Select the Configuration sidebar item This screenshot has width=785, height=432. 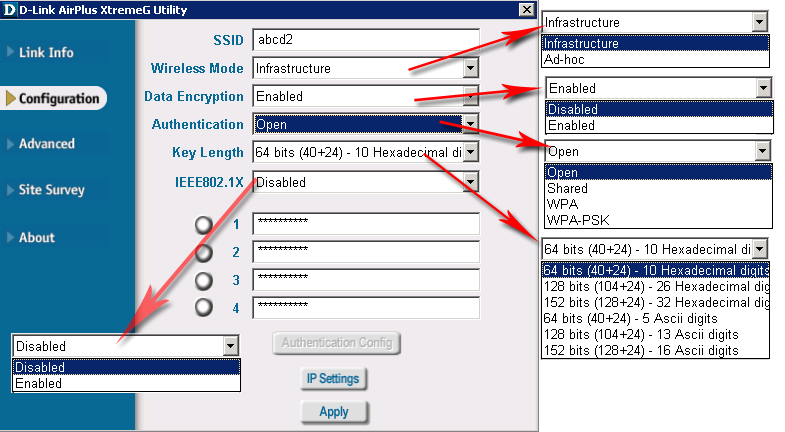pyautogui.click(x=54, y=98)
